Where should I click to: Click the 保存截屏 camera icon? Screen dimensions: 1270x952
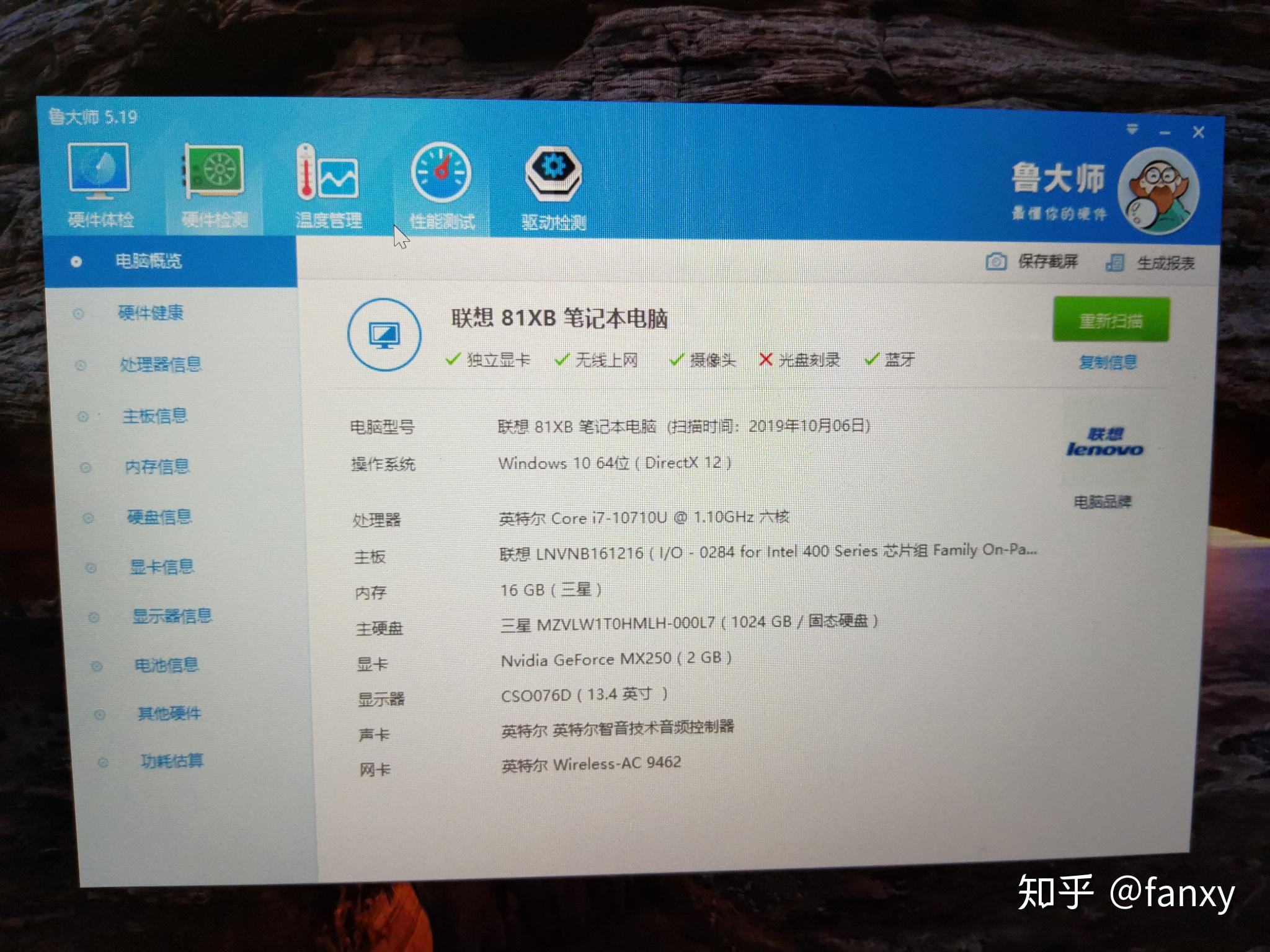pyautogui.click(x=997, y=263)
